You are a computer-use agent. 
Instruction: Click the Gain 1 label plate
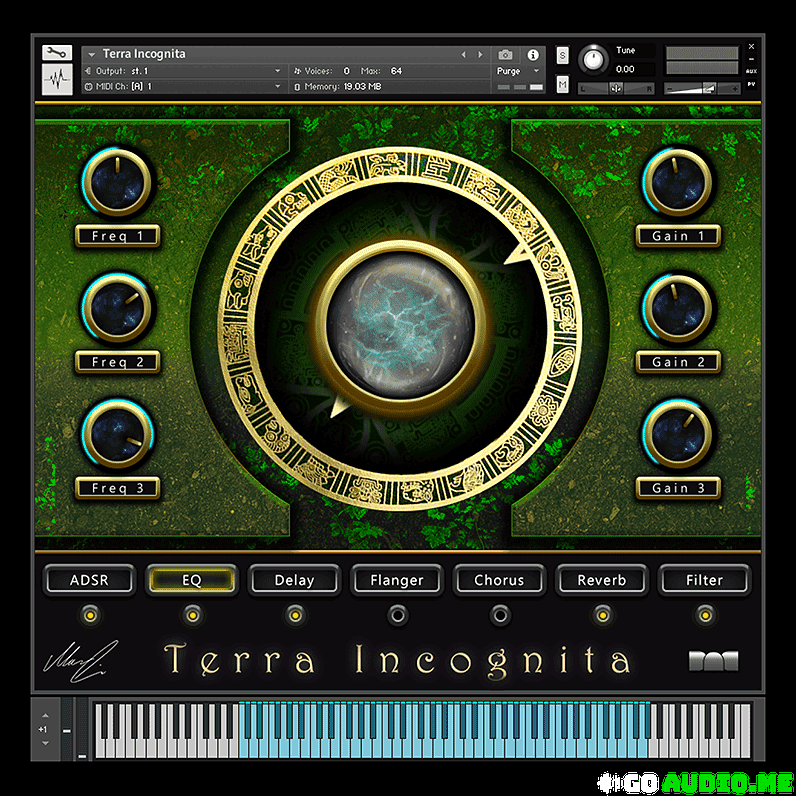click(x=678, y=236)
